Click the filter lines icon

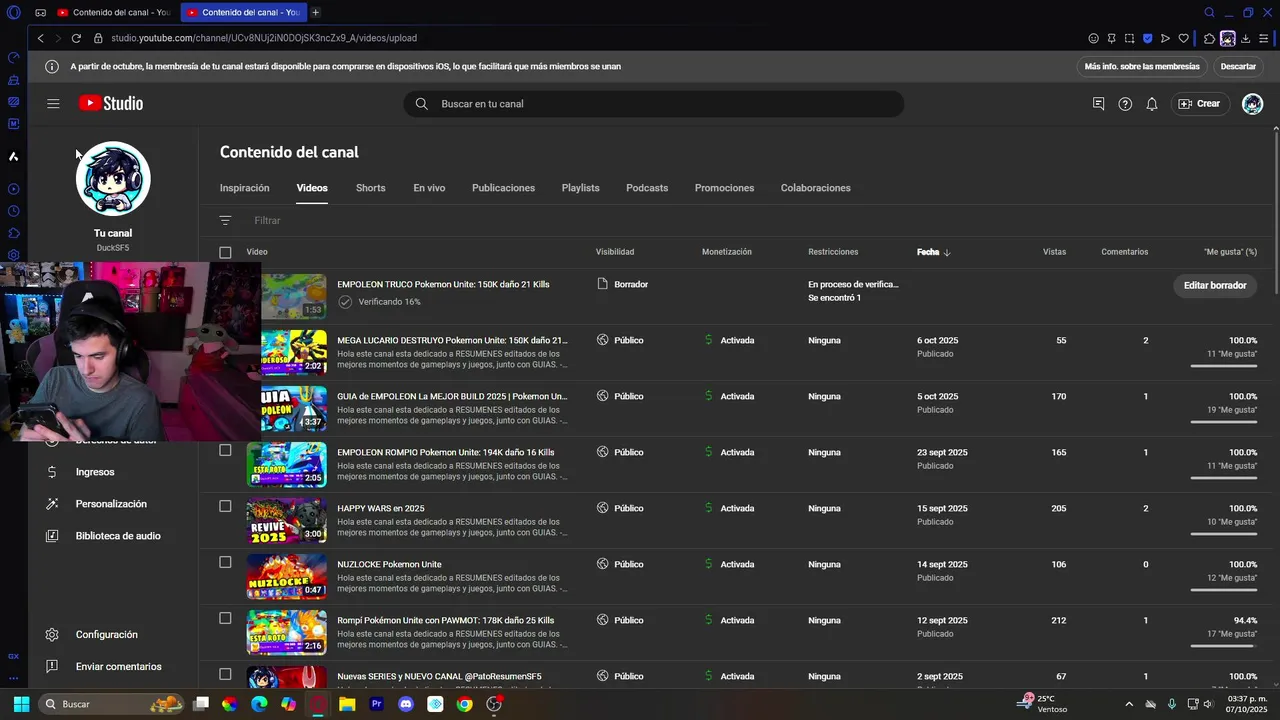[225, 221]
